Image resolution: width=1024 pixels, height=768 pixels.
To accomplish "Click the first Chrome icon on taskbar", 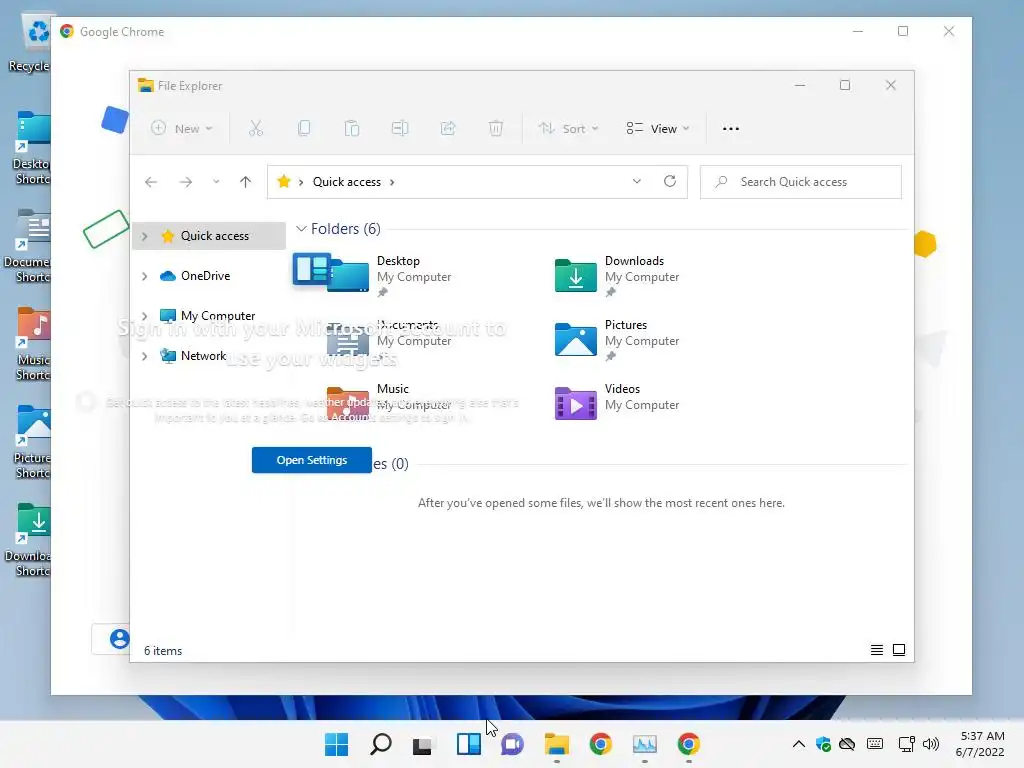I will pyautogui.click(x=601, y=744).
